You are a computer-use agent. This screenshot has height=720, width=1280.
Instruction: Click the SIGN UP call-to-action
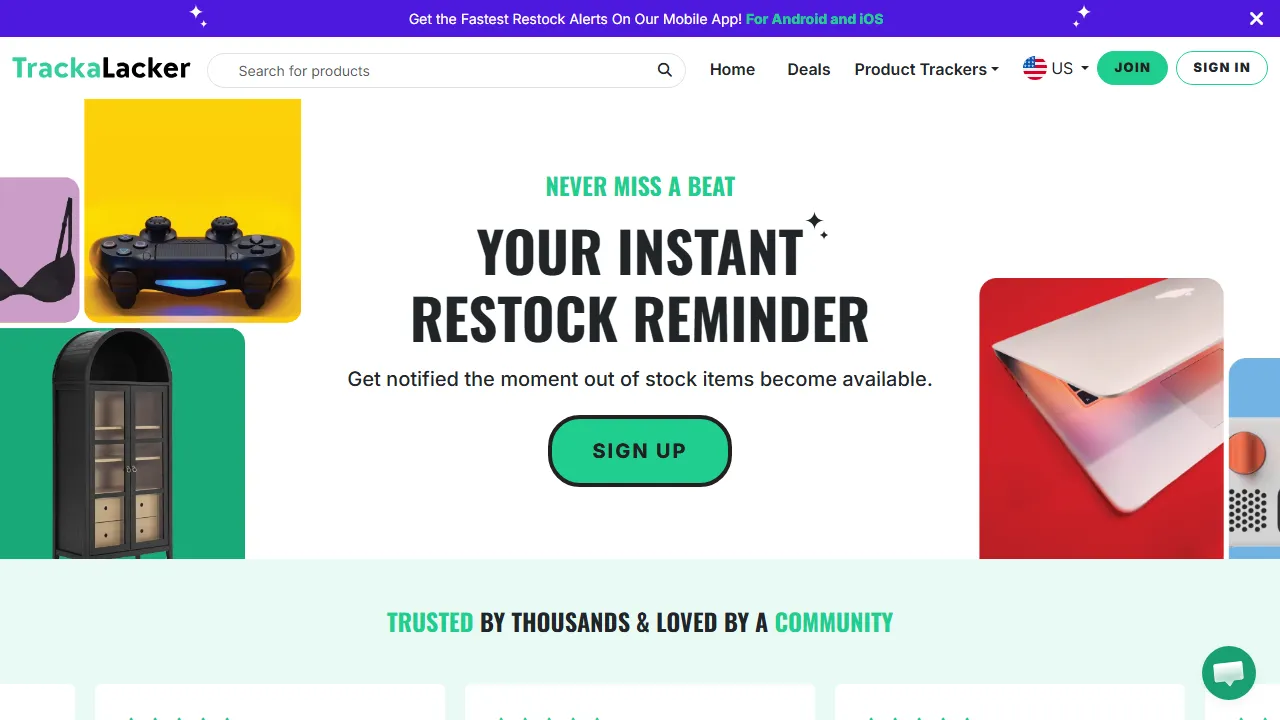[639, 451]
